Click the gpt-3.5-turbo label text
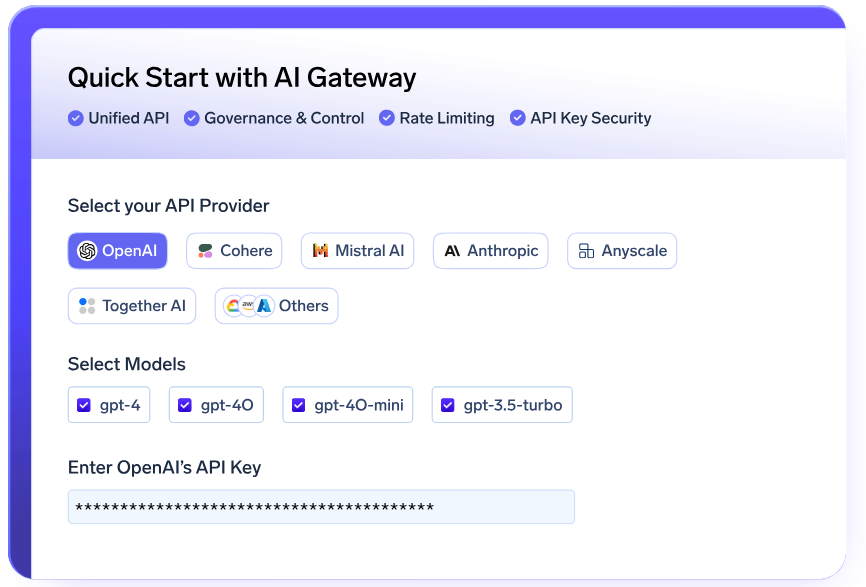866x587 pixels. tap(513, 406)
